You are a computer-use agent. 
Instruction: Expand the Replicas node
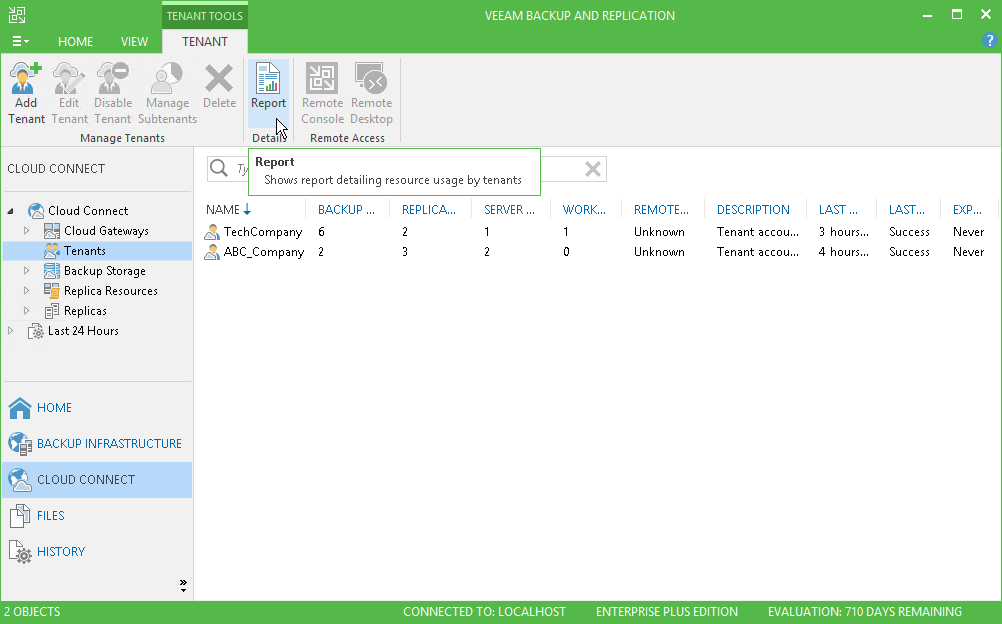pyautogui.click(x=26, y=311)
